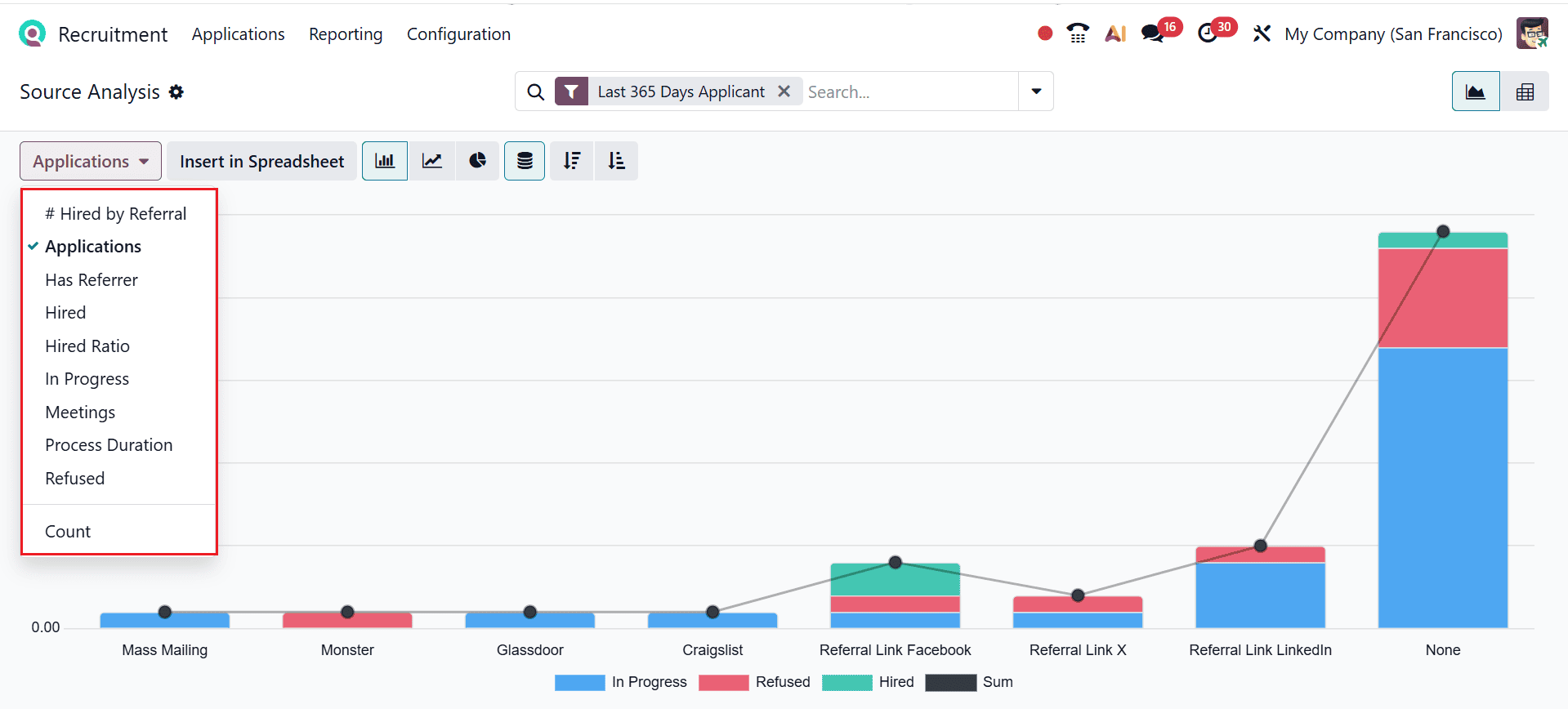
Task: Click the 'None' axis label
Action: pyautogui.click(x=1443, y=650)
